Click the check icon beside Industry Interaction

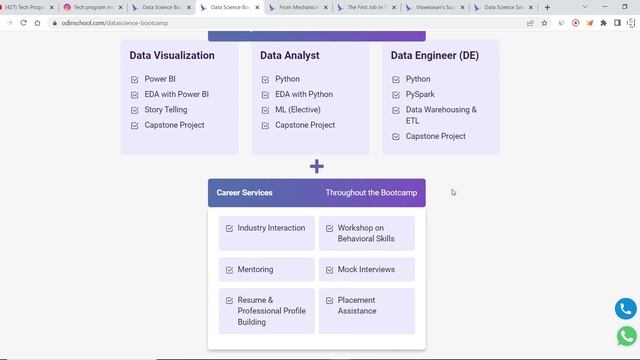tap(229, 229)
